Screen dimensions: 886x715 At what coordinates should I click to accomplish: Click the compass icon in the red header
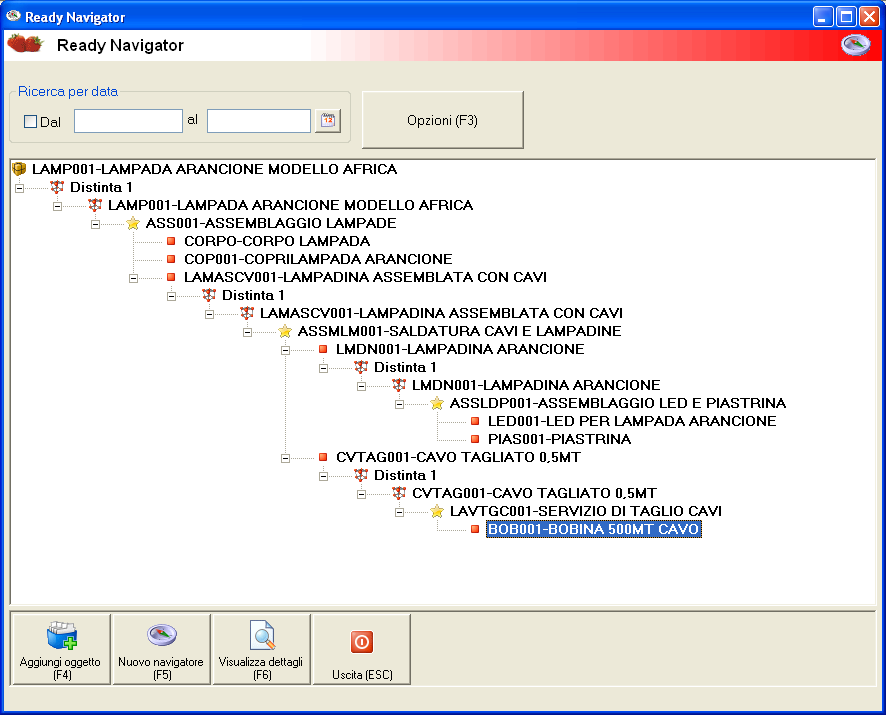(855, 45)
